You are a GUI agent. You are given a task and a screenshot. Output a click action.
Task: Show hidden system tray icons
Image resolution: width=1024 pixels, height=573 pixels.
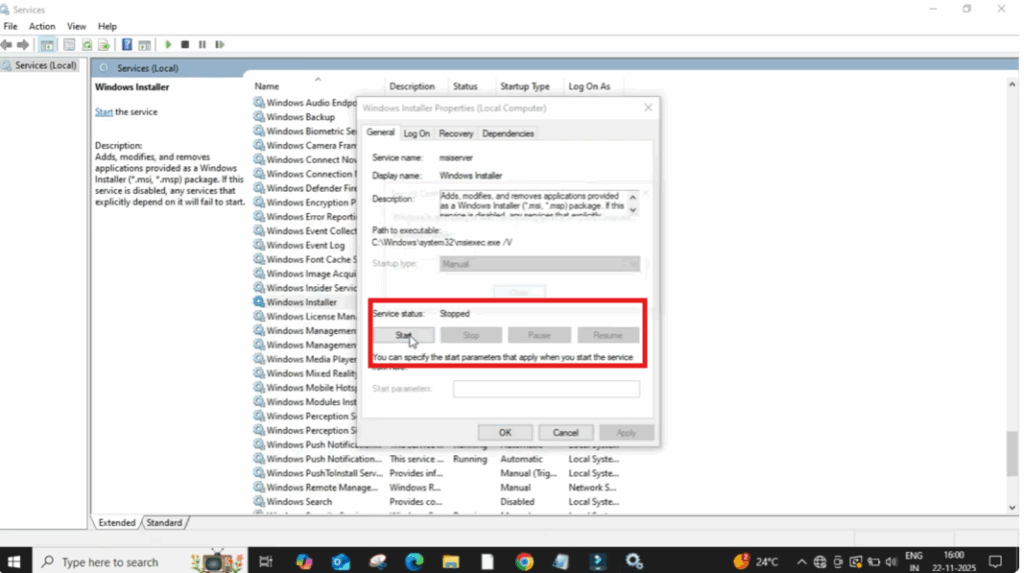pos(801,562)
